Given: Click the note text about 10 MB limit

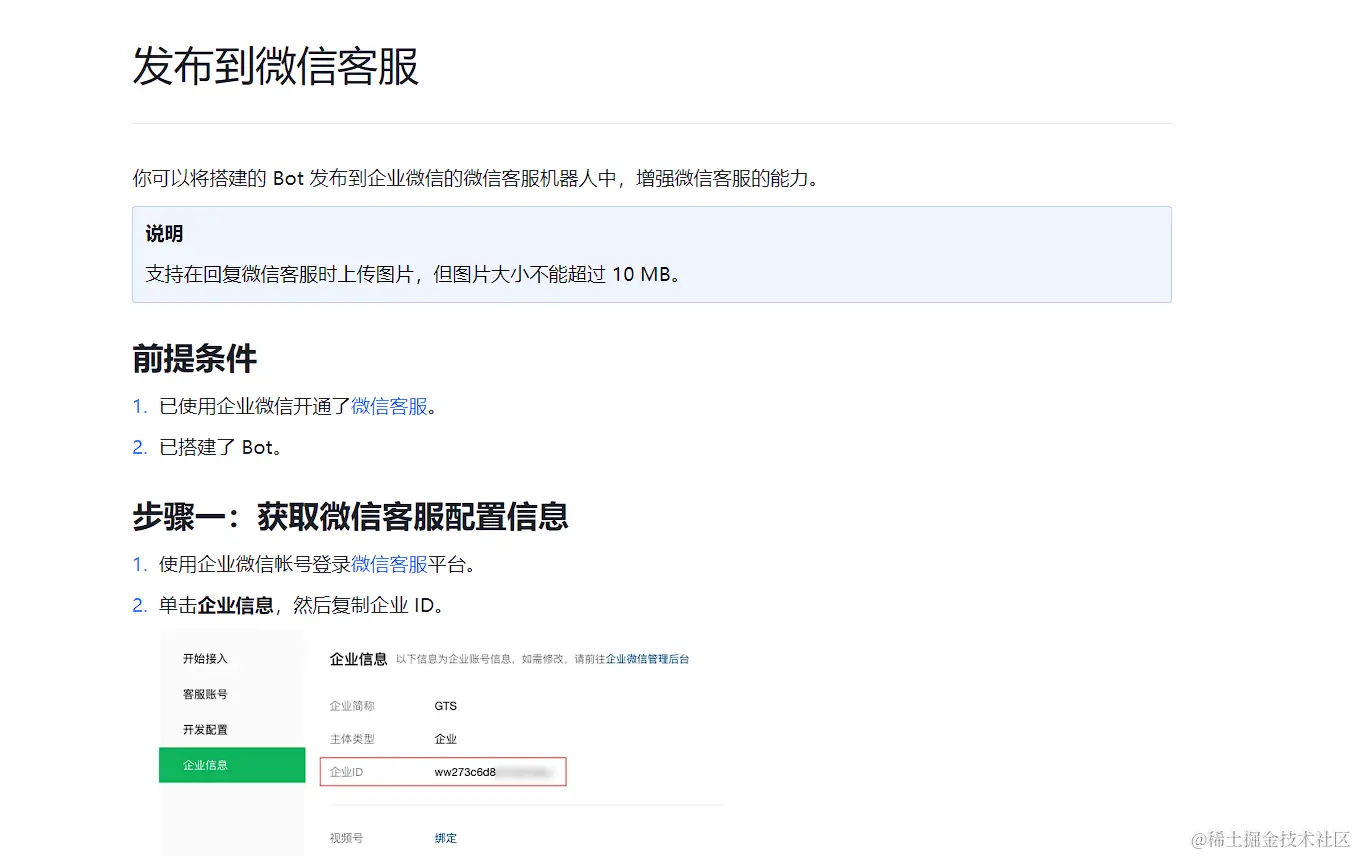Looking at the screenshot, I should (x=415, y=273).
